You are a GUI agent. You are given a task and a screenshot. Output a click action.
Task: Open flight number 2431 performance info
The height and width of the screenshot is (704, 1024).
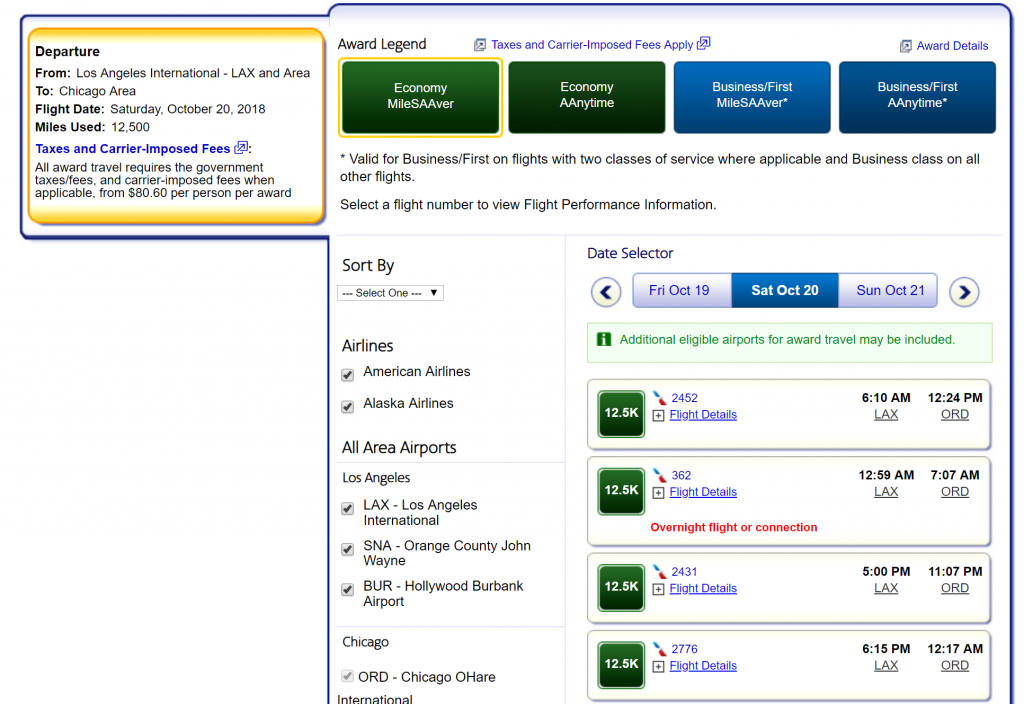click(x=684, y=571)
